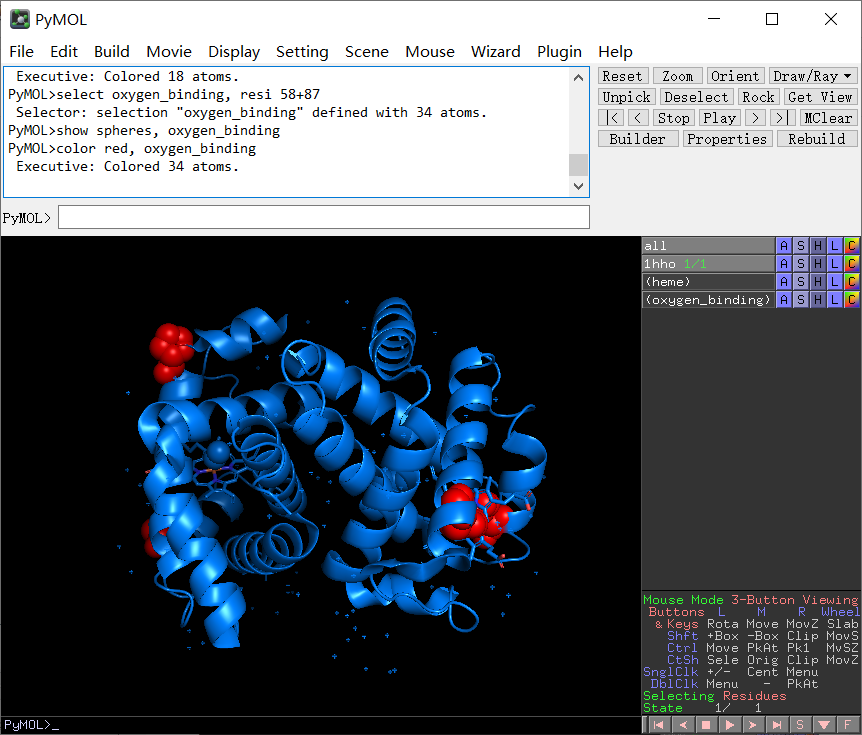Toggle the Rock button
This screenshot has width=862, height=735.
click(758, 97)
